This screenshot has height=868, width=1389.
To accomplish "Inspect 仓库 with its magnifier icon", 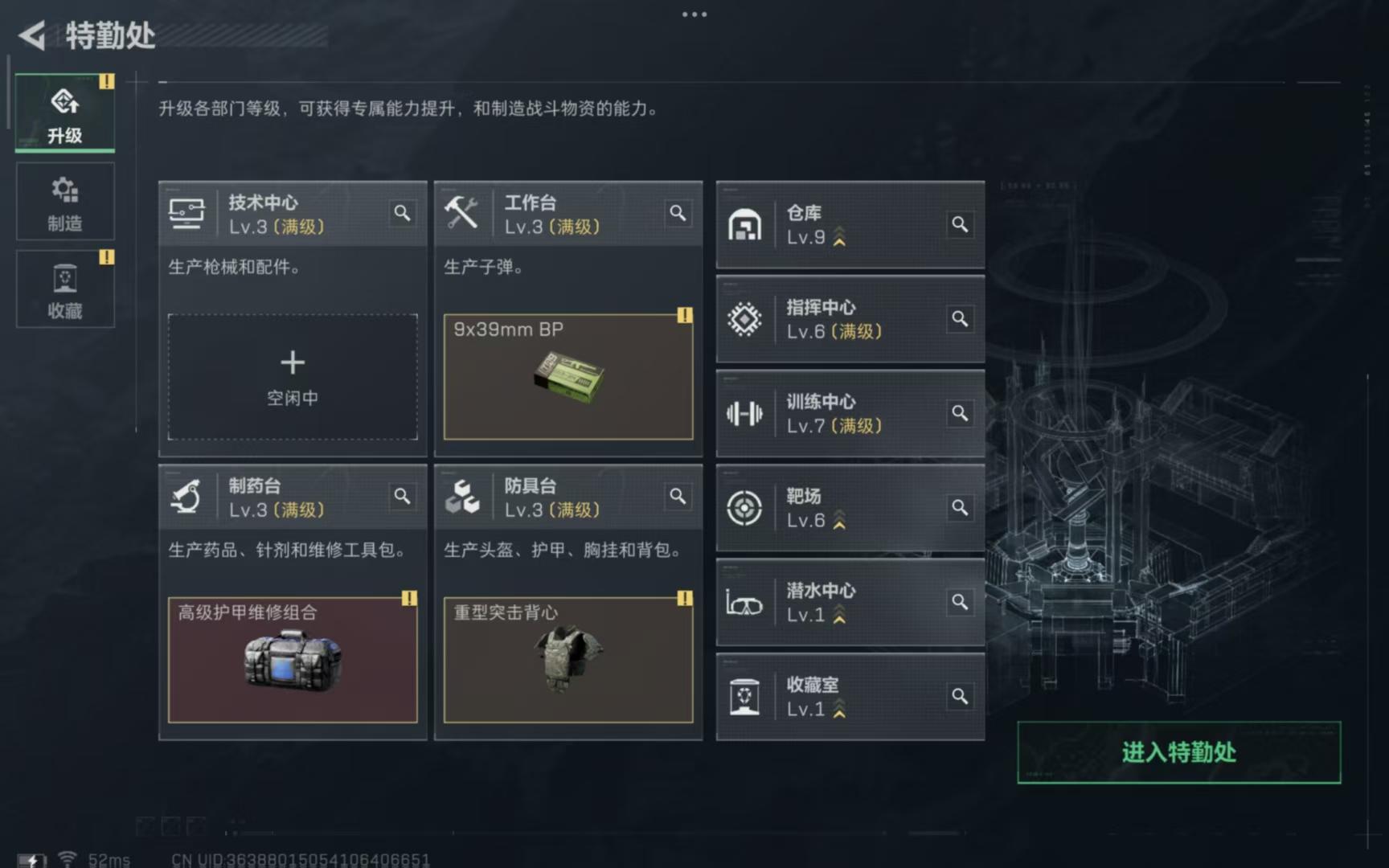I will [x=960, y=224].
